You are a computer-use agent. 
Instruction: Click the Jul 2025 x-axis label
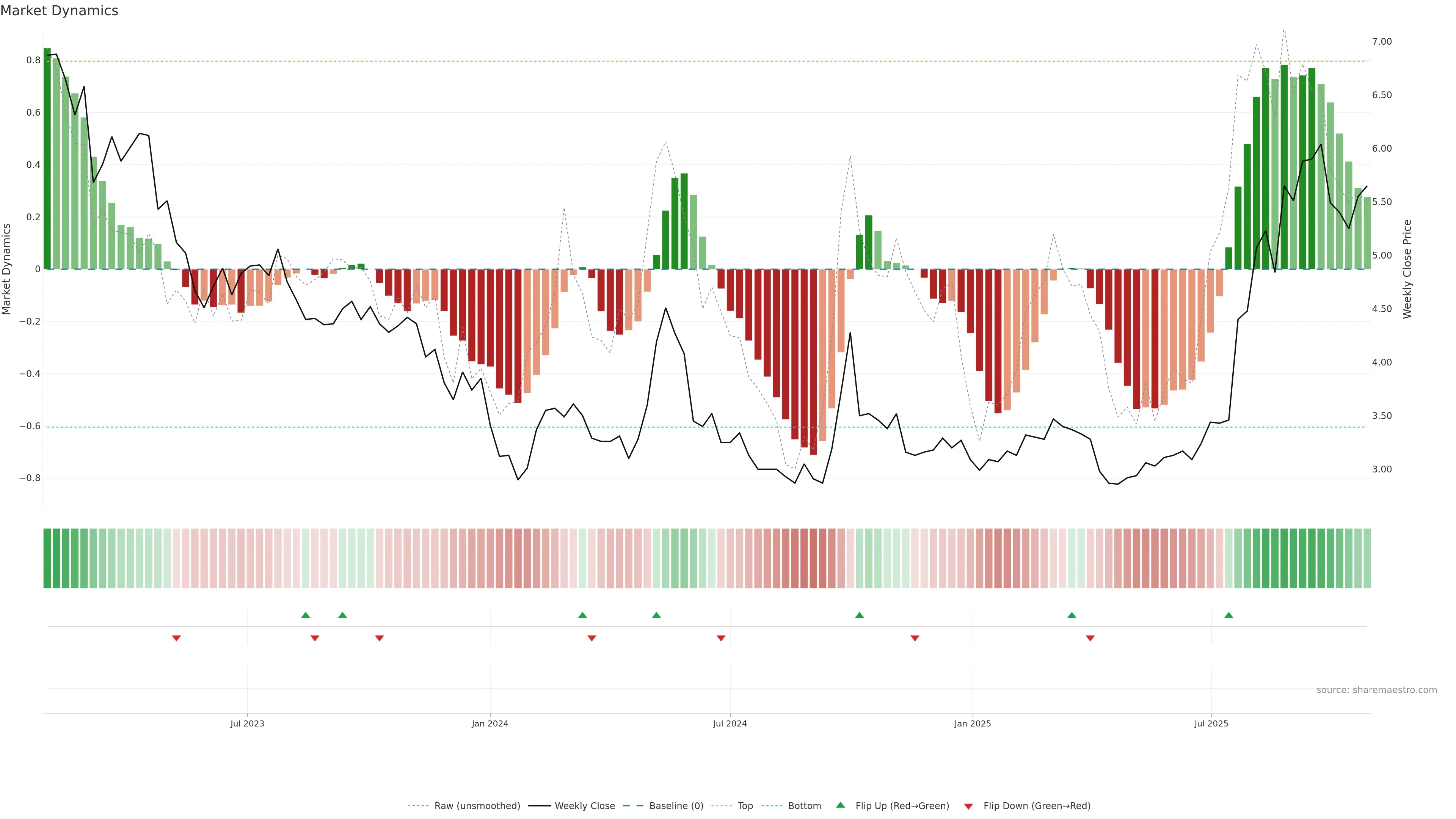pos(1211,723)
